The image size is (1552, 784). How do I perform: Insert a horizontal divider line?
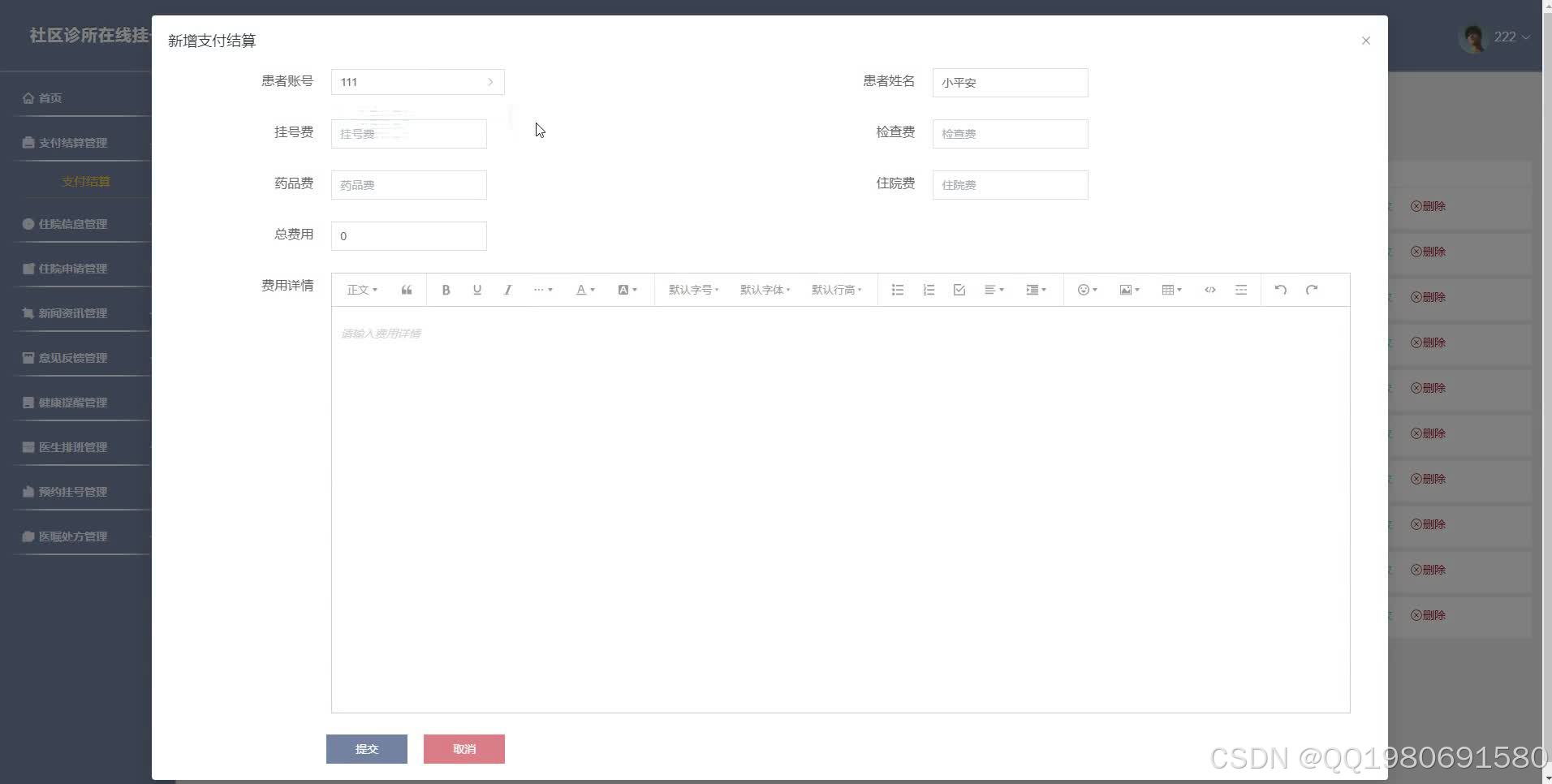(1241, 290)
